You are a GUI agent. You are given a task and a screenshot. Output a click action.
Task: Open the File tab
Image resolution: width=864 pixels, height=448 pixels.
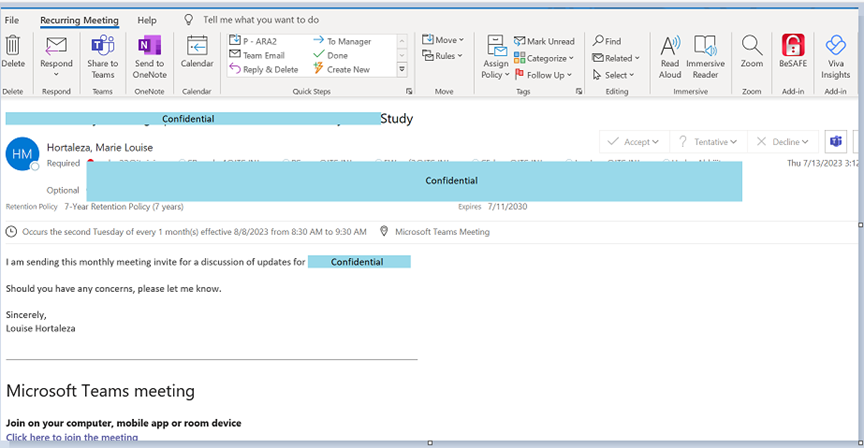coord(12,20)
